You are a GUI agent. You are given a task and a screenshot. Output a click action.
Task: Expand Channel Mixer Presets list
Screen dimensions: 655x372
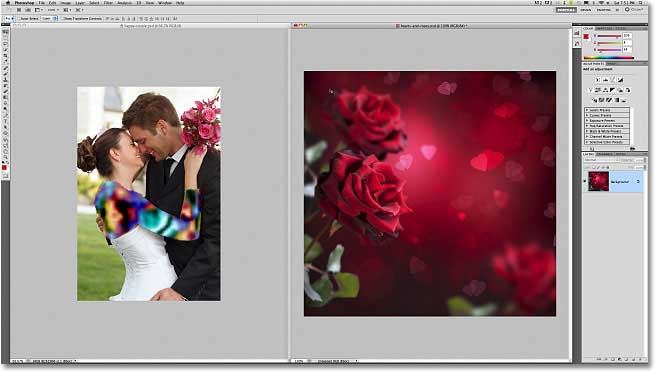[x=607, y=137]
